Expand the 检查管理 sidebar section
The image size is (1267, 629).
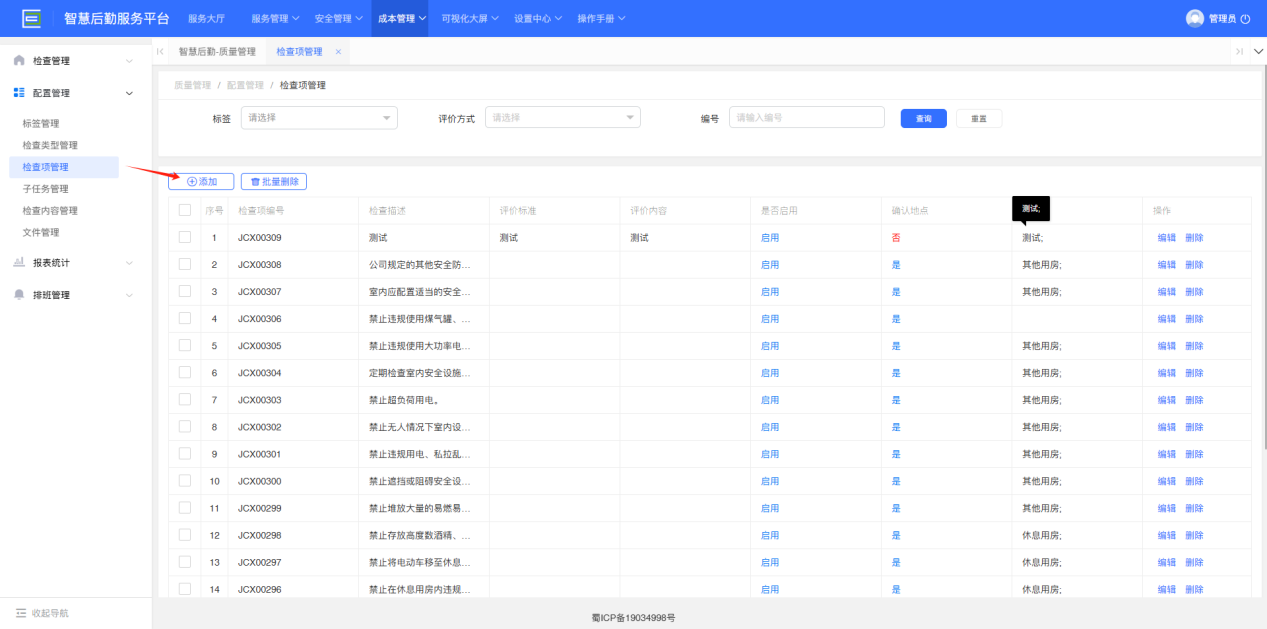(129, 61)
